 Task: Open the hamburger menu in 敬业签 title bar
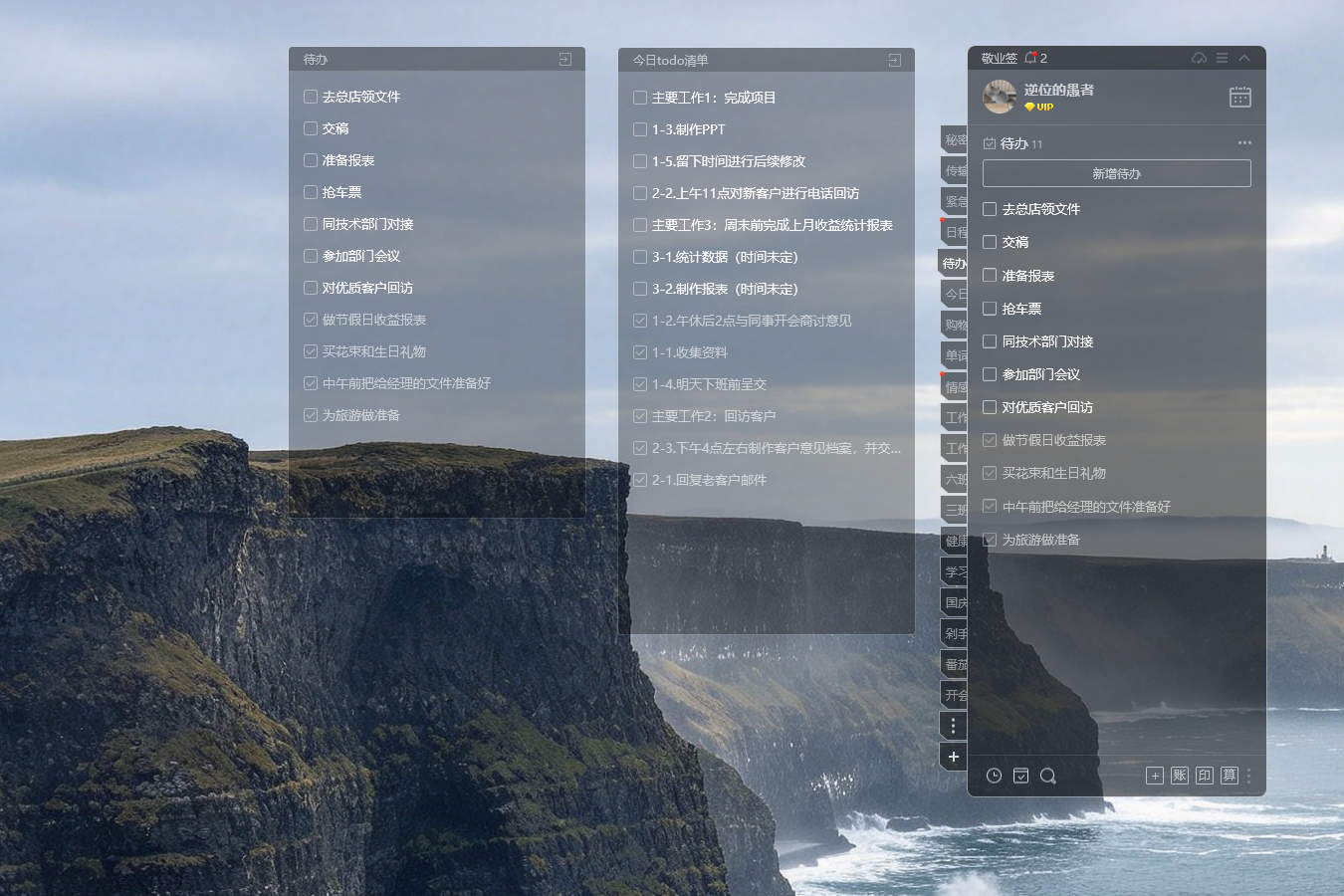(x=1222, y=58)
